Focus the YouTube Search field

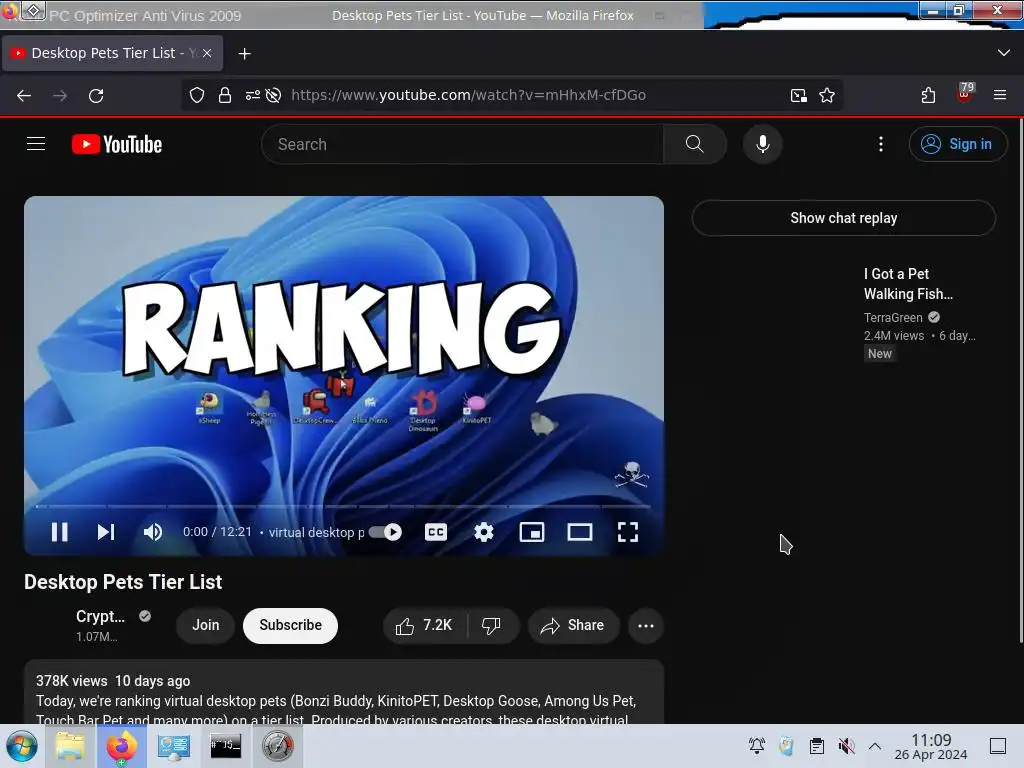pos(462,144)
